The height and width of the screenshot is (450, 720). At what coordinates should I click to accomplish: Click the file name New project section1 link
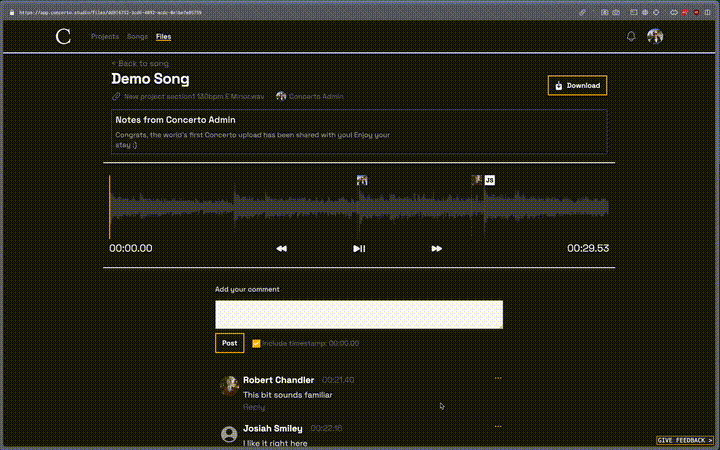pos(194,96)
